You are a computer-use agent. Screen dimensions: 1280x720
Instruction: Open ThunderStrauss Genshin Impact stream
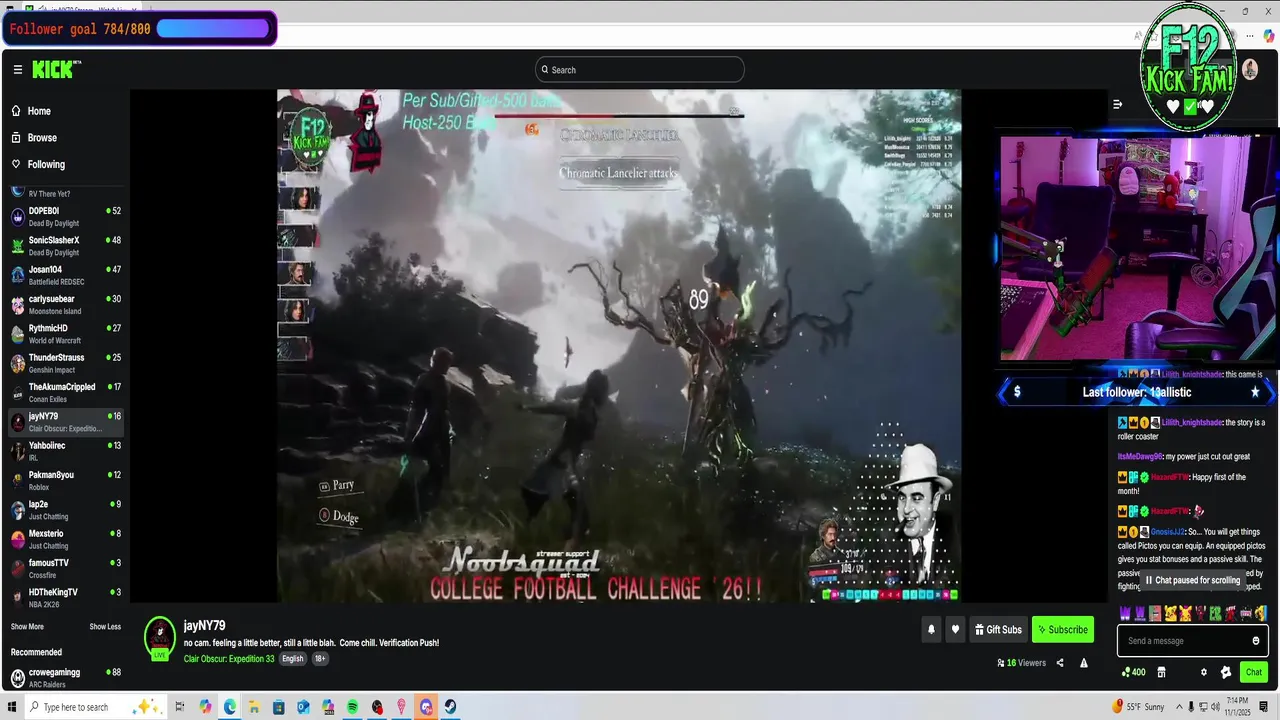coord(65,363)
